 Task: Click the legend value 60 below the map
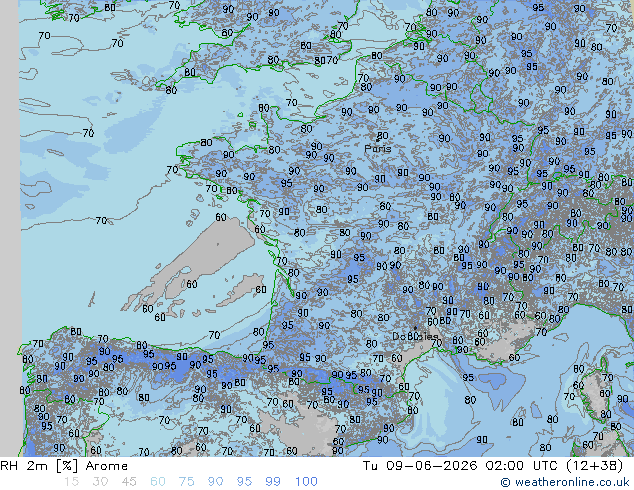pyautogui.click(x=158, y=482)
